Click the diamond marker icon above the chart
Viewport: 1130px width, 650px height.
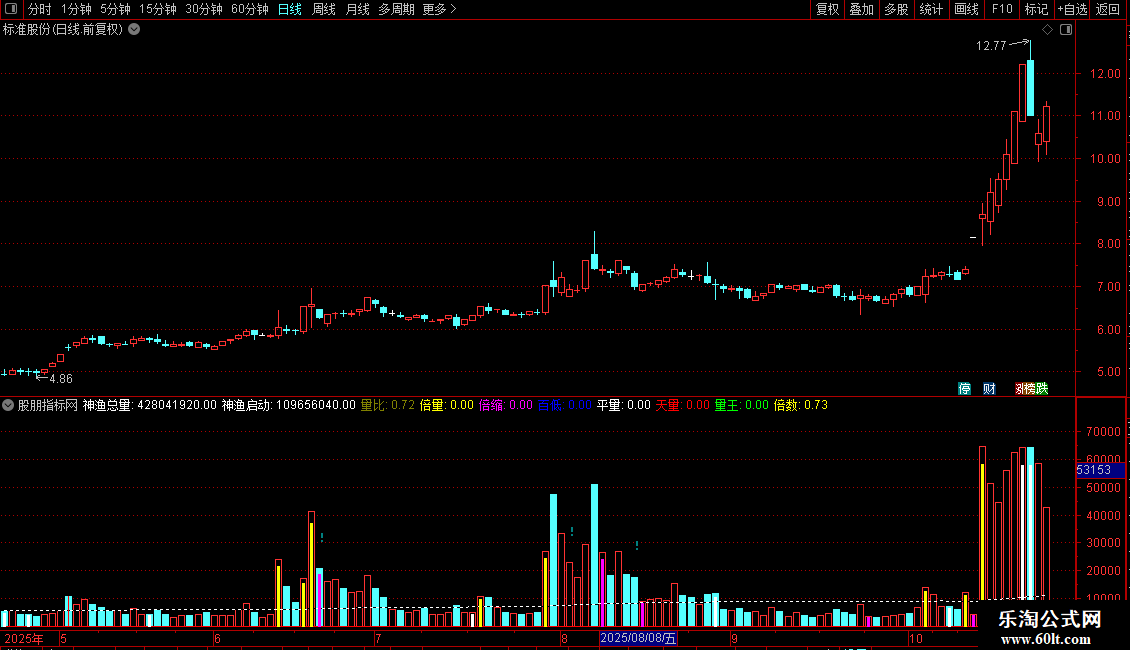[1048, 30]
